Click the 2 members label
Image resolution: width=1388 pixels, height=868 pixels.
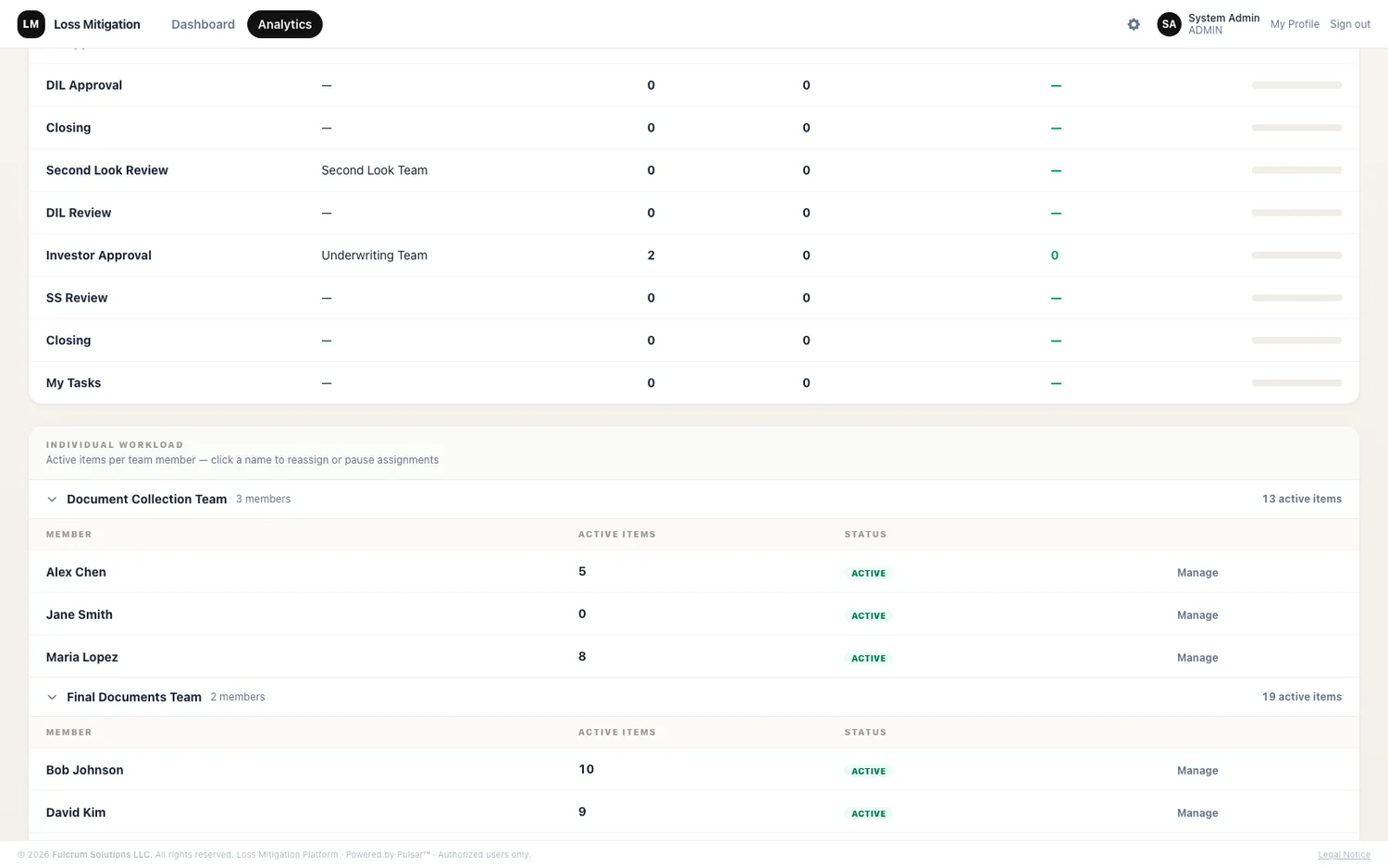tap(238, 697)
